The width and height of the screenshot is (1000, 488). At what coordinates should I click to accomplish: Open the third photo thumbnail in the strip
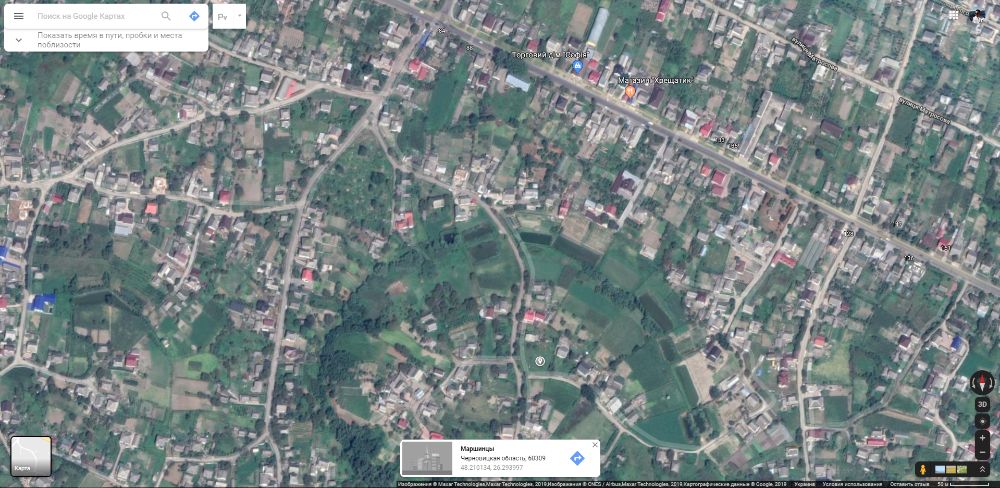click(963, 470)
